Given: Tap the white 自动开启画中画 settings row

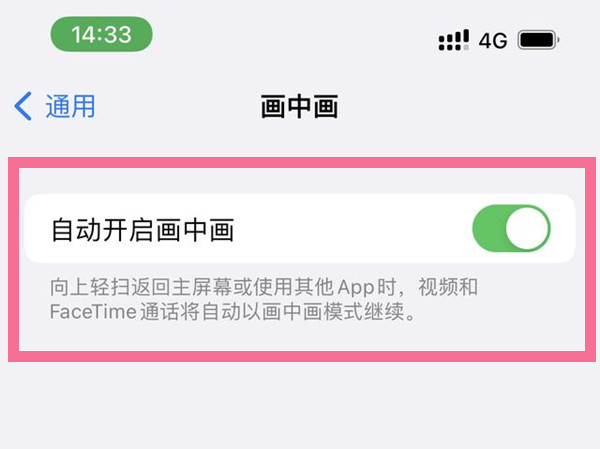Looking at the screenshot, I should pyautogui.click(x=300, y=229).
